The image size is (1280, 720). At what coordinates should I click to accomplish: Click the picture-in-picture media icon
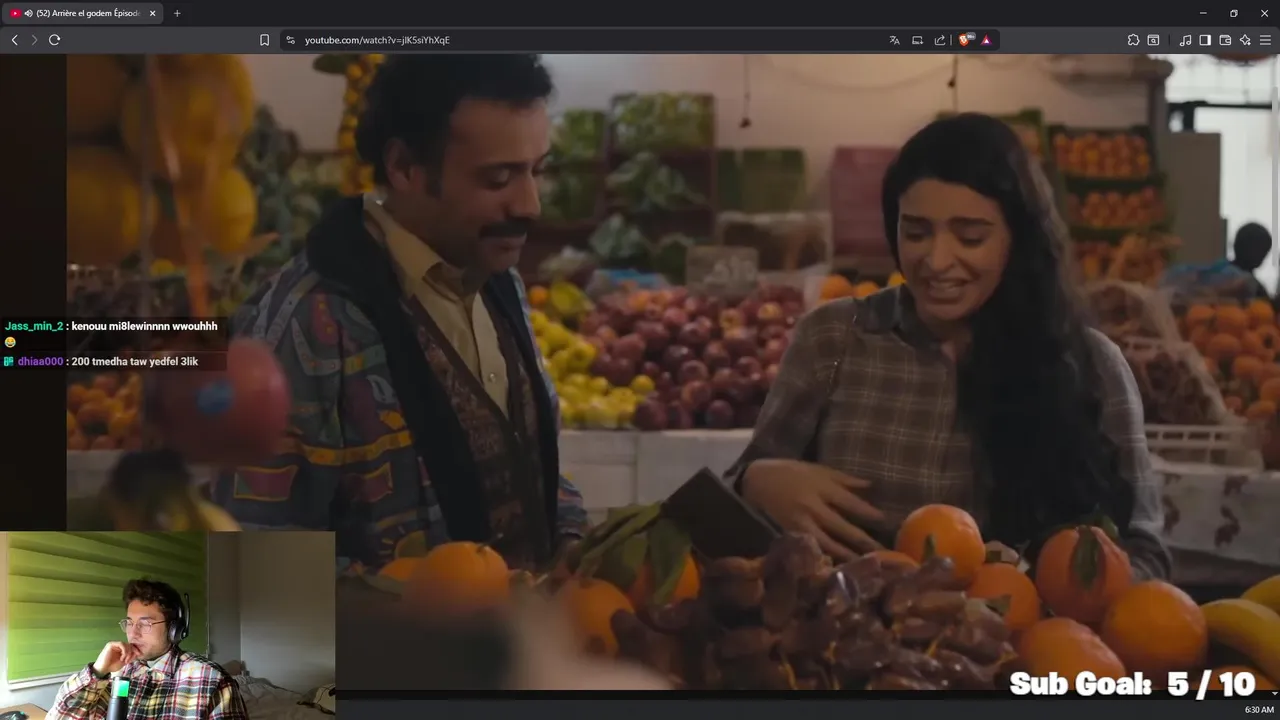click(917, 40)
